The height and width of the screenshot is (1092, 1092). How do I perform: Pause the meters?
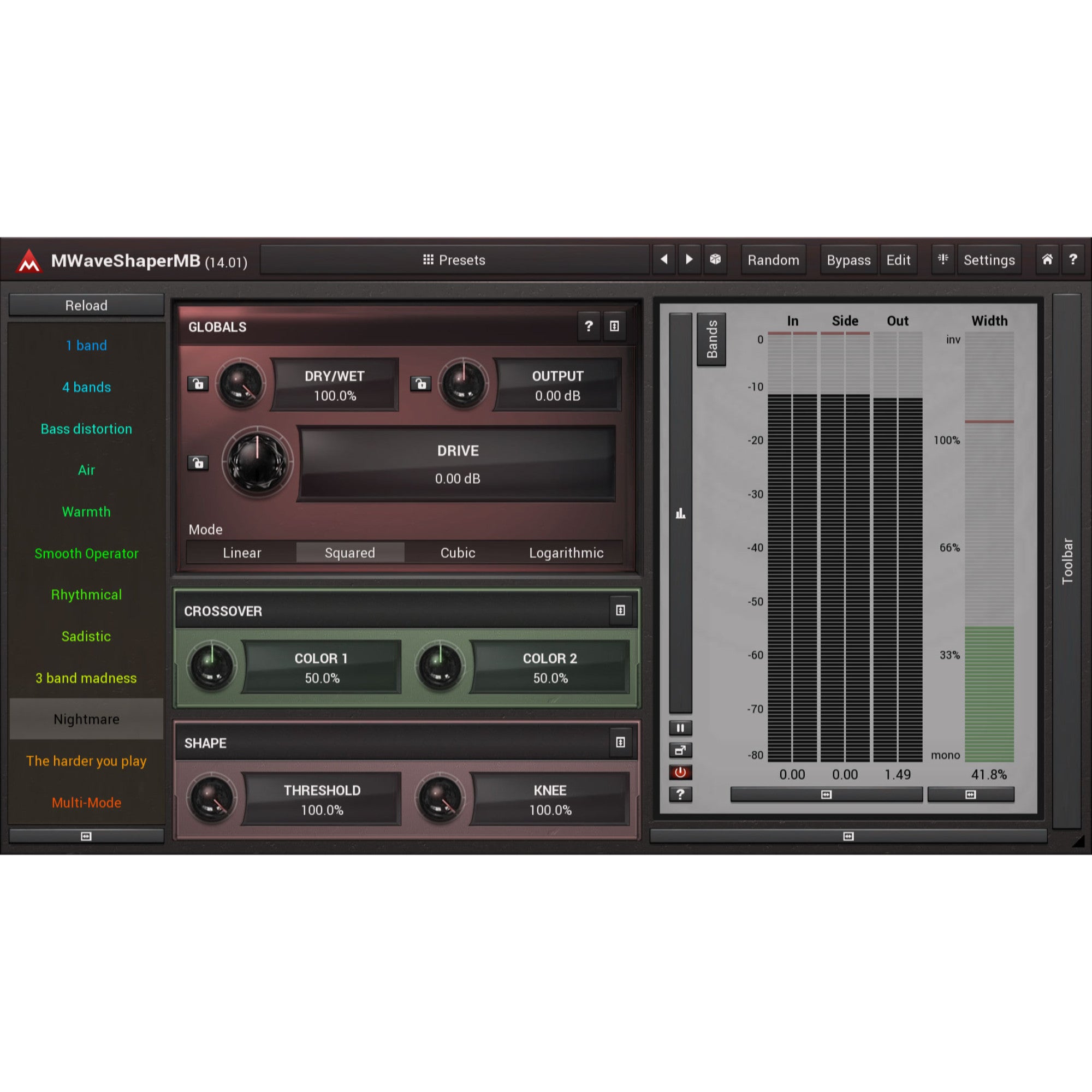tap(680, 728)
